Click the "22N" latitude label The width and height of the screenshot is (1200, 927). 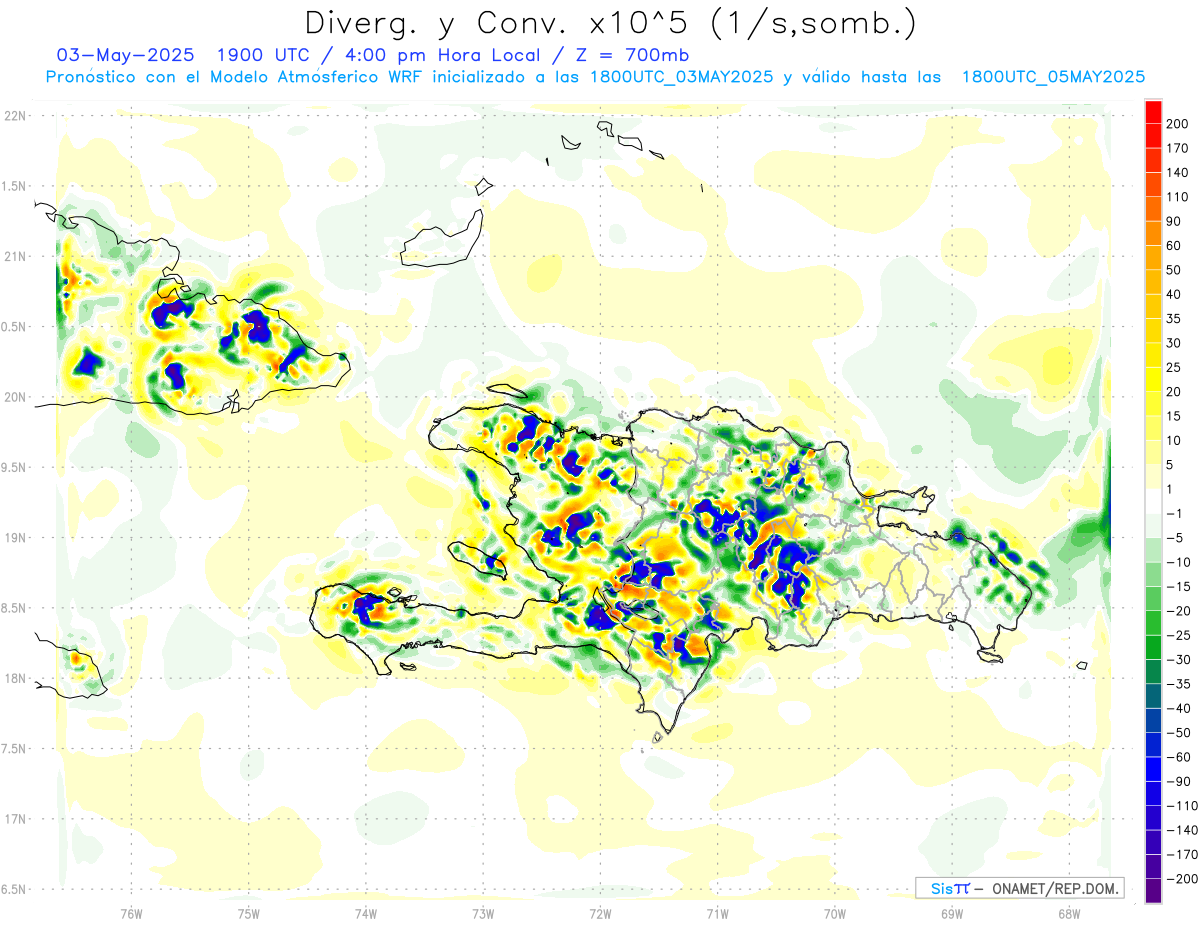pos(15,116)
